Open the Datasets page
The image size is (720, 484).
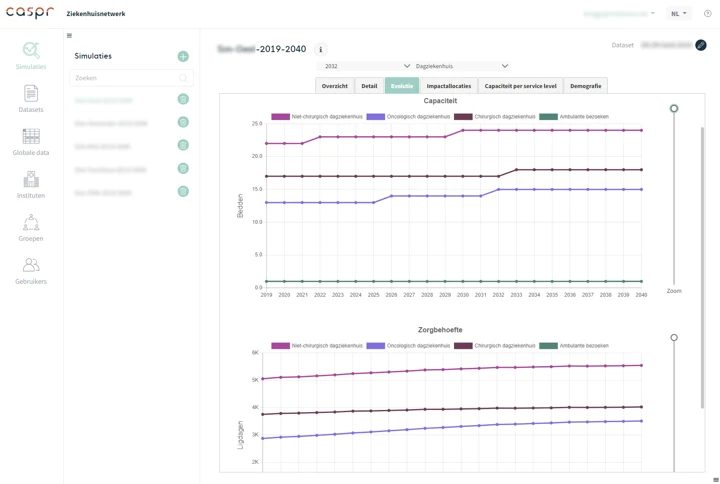tap(31, 98)
